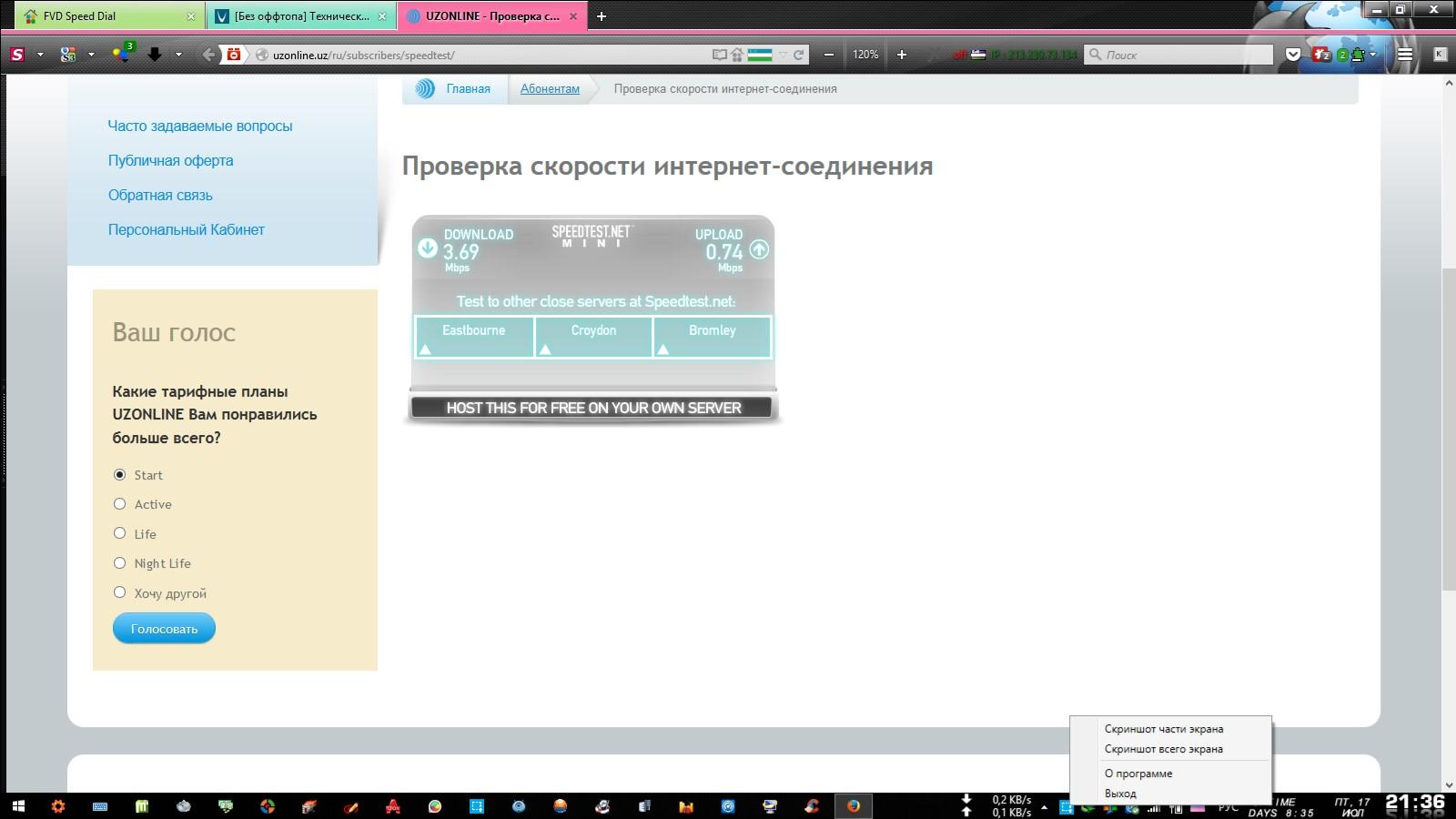Viewport: 1456px width, 819px height.
Task: Click the keyboard icon in taskbar
Action: coord(100,806)
